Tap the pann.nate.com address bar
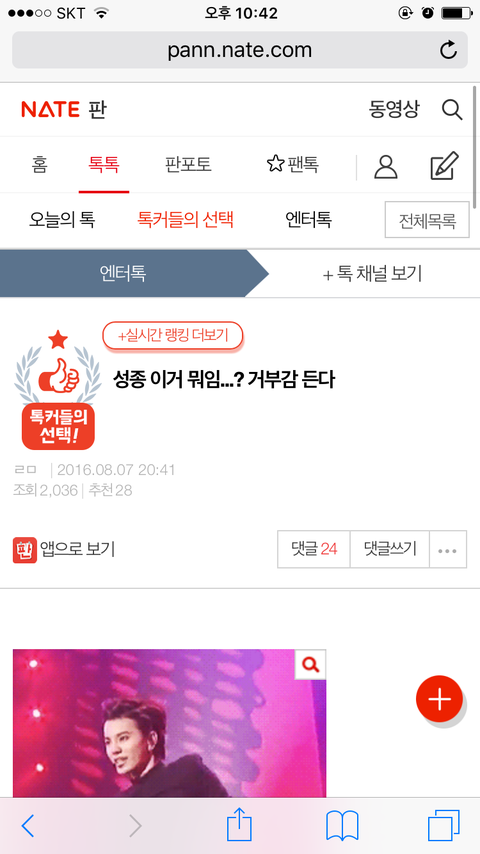Image resolution: width=480 pixels, height=854 pixels. point(240,50)
